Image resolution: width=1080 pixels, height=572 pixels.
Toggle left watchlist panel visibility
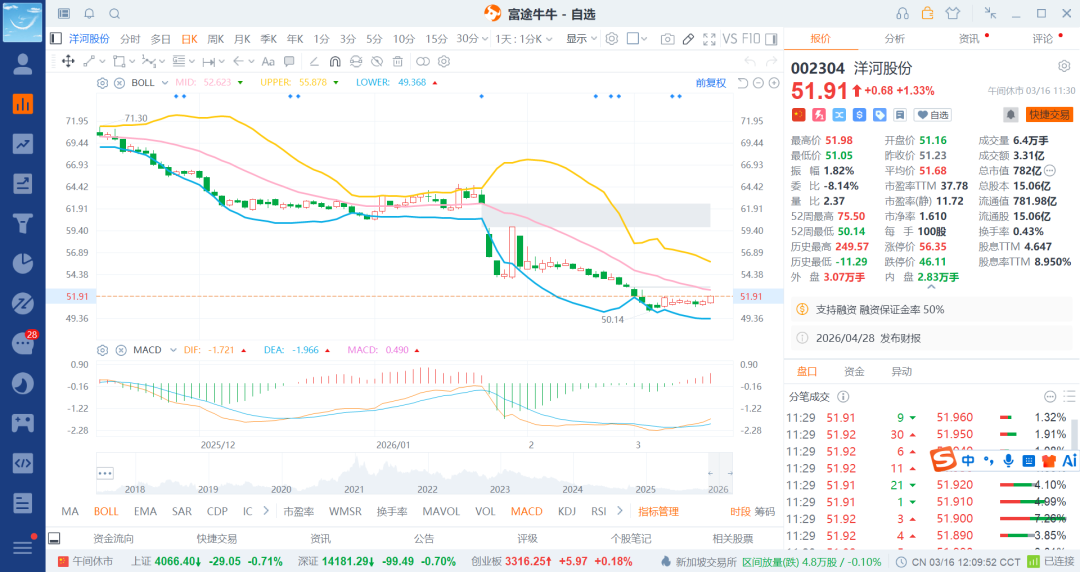tap(56, 39)
